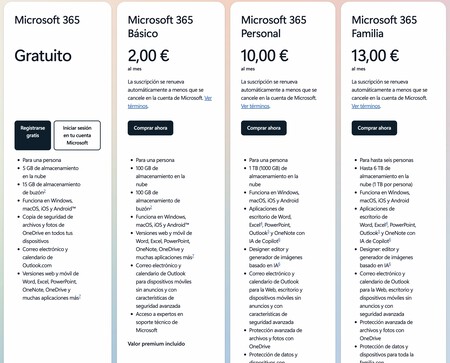
Task: Open Ver términos link under Familia plan
Action: pos(366,106)
